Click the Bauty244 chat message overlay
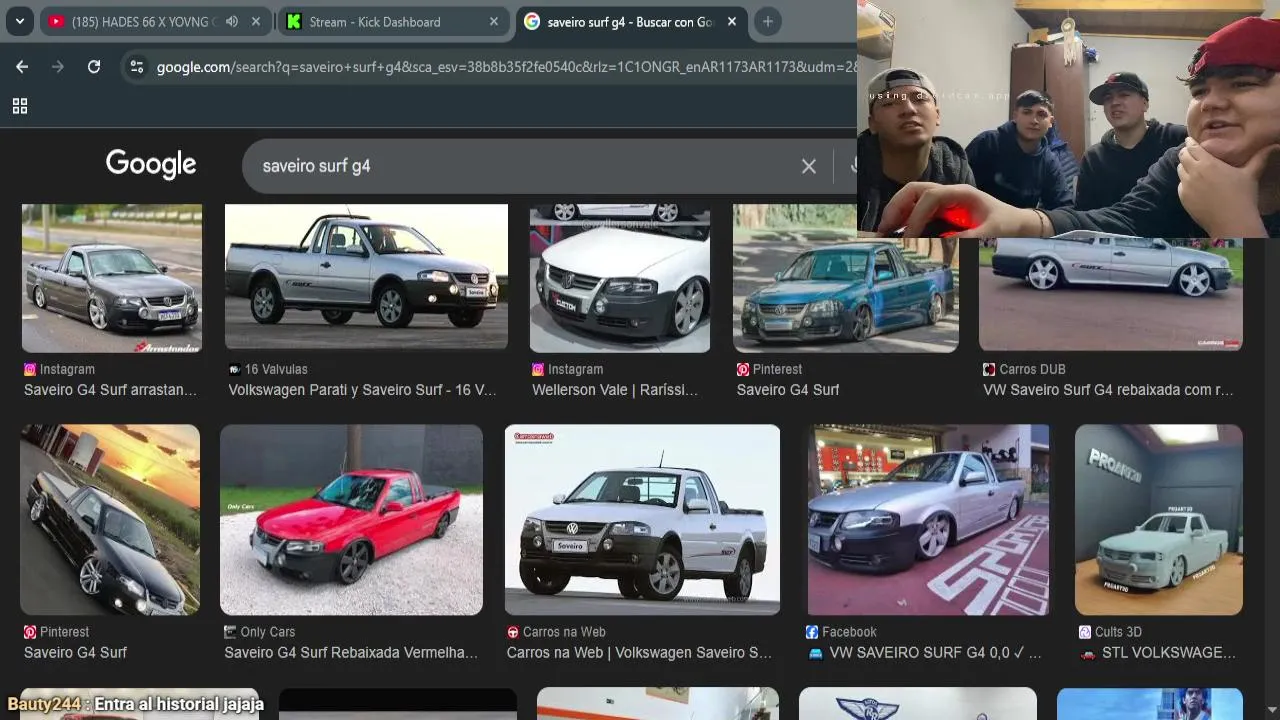Image resolution: width=1280 pixels, height=720 pixels. point(135,704)
